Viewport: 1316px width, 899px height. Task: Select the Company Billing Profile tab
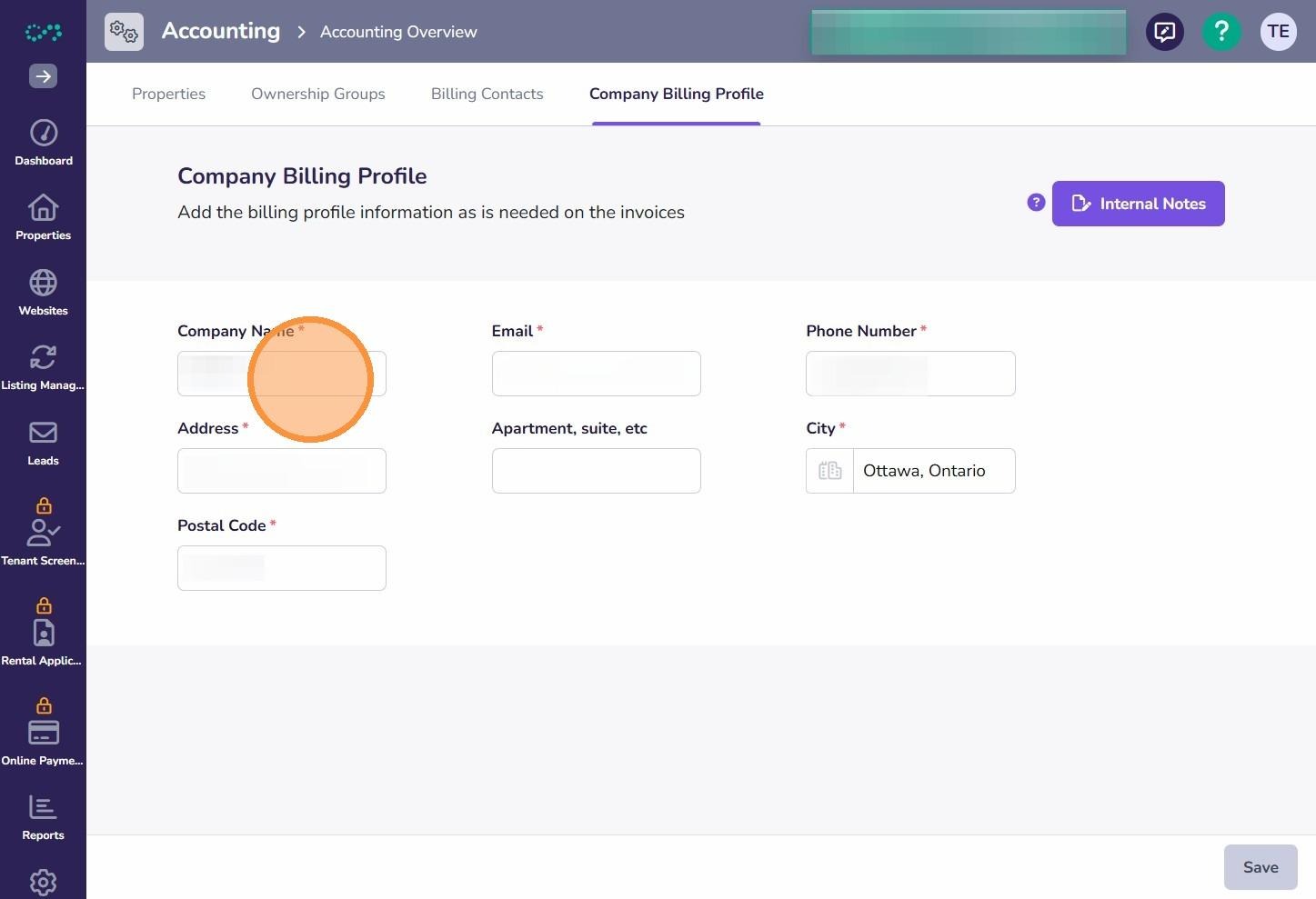click(x=677, y=94)
